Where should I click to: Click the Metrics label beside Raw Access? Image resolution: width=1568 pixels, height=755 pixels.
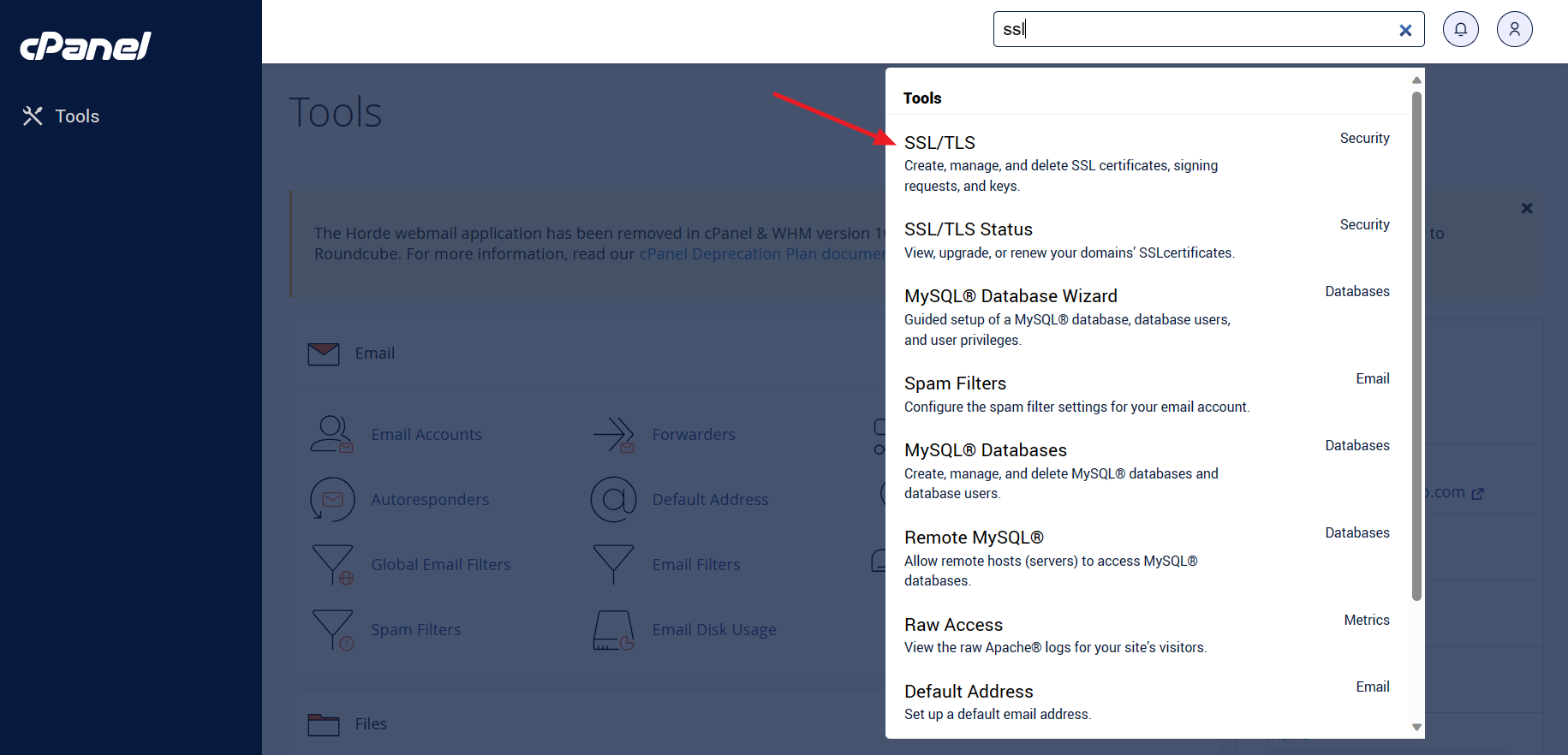(x=1367, y=621)
